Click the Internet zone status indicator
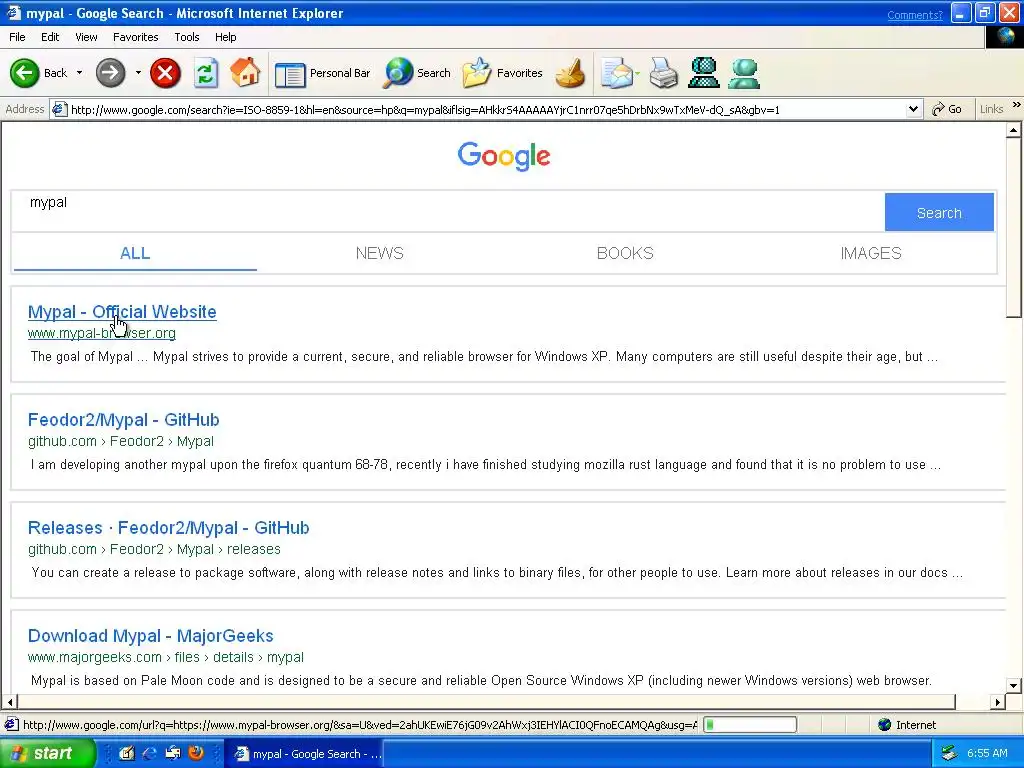This screenshot has width=1024, height=768. click(907, 725)
